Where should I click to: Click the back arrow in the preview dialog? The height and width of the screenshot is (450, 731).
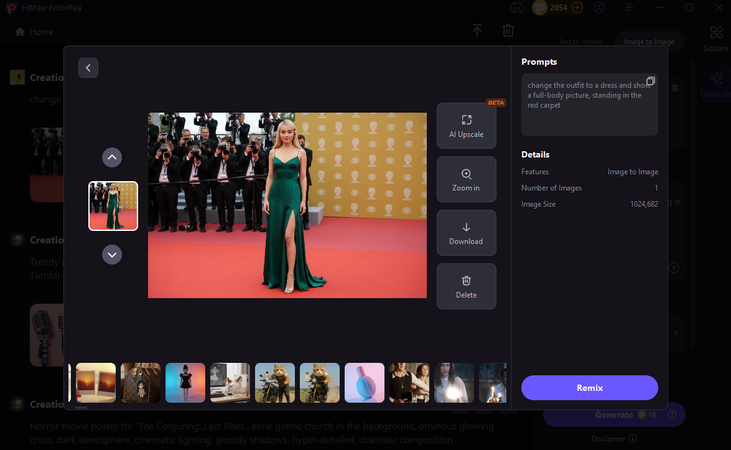(88, 68)
